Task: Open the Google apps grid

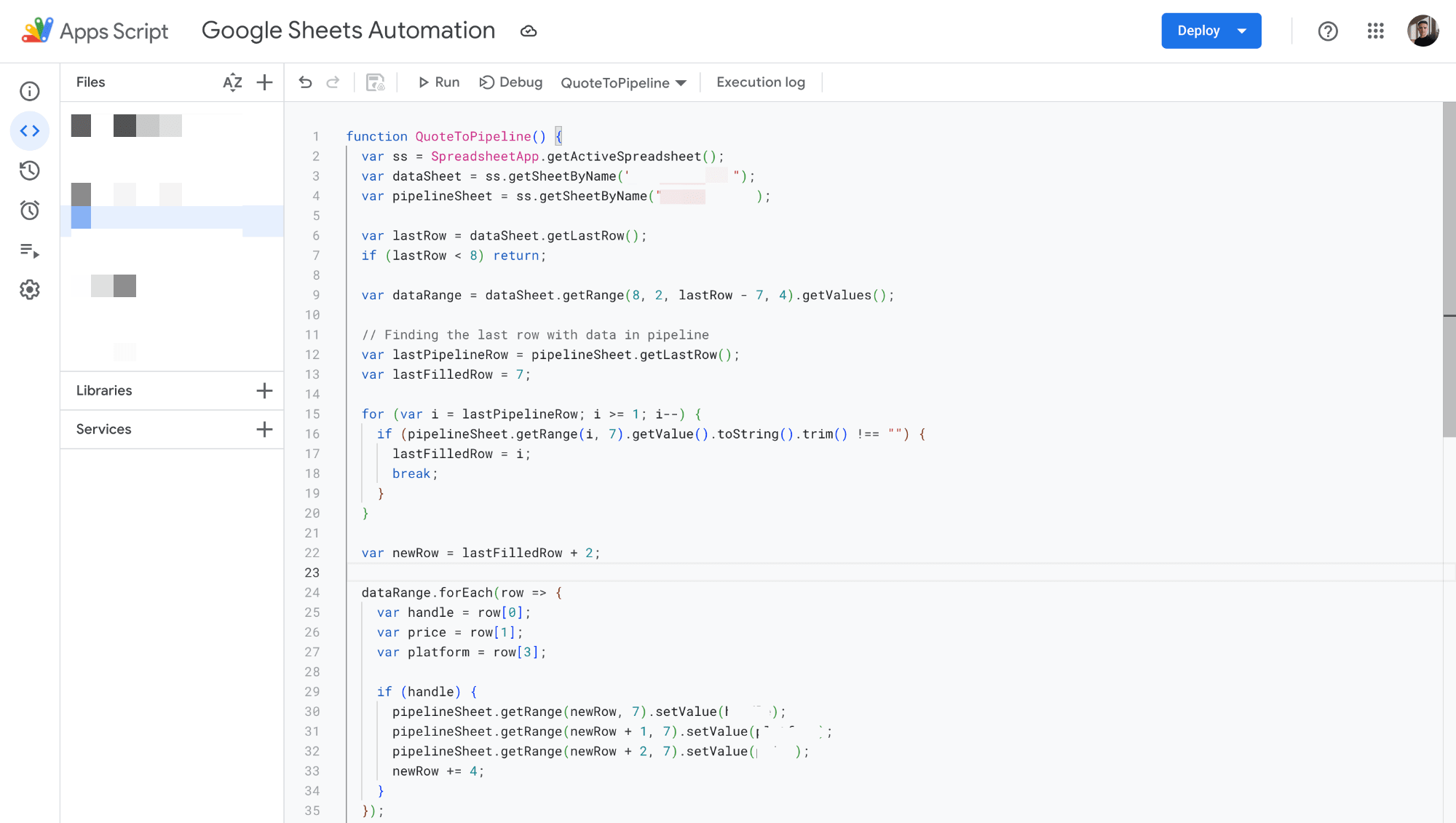Action: 1375,31
